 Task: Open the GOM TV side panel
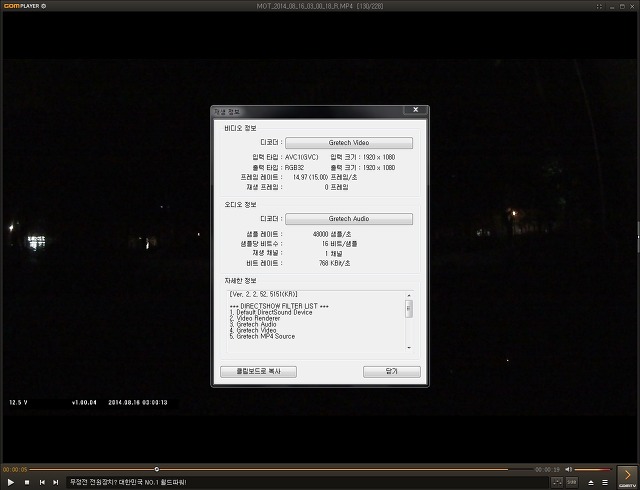(x=627, y=477)
